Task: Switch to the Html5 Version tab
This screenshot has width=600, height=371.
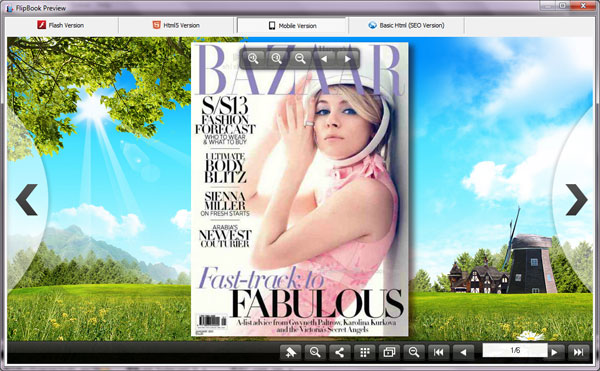Action: pos(176,25)
